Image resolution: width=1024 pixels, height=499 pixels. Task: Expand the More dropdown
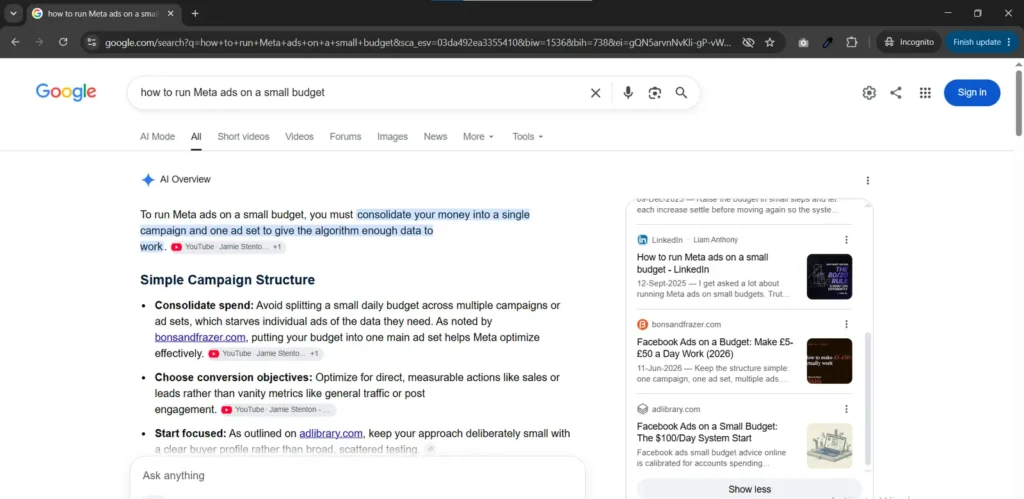(x=478, y=137)
